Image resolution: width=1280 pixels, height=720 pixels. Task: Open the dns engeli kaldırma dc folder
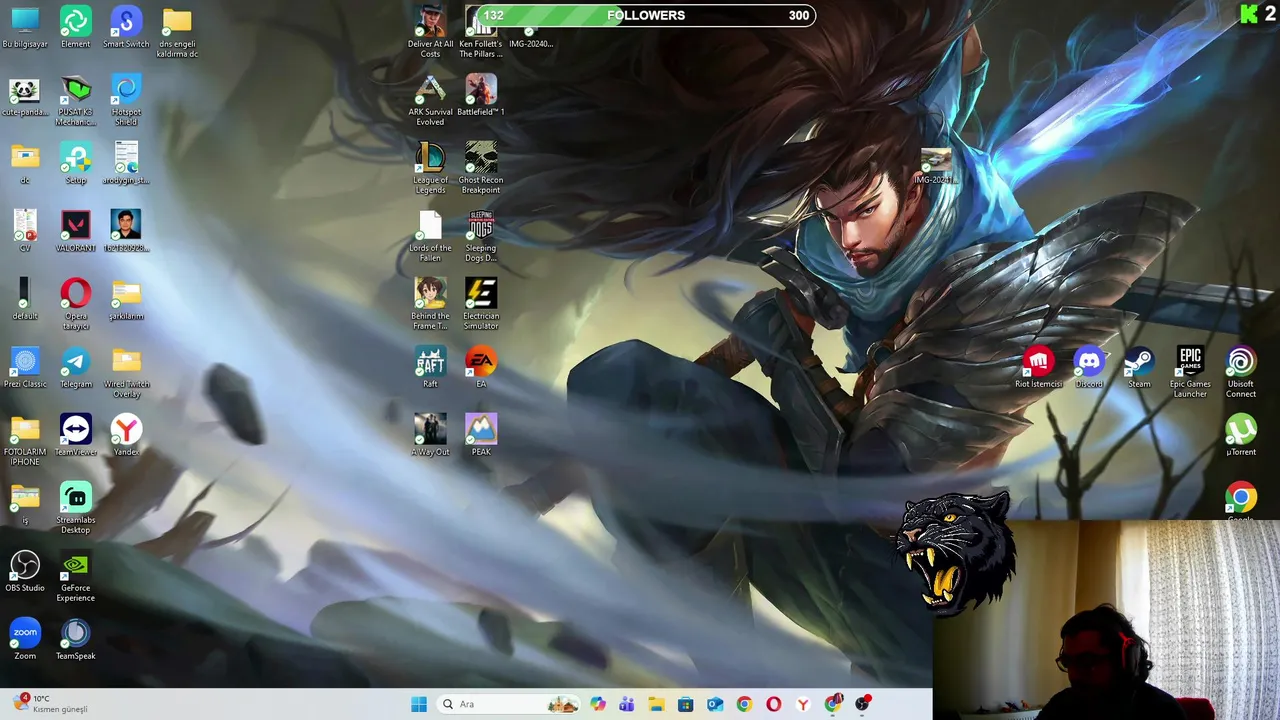coord(177,32)
